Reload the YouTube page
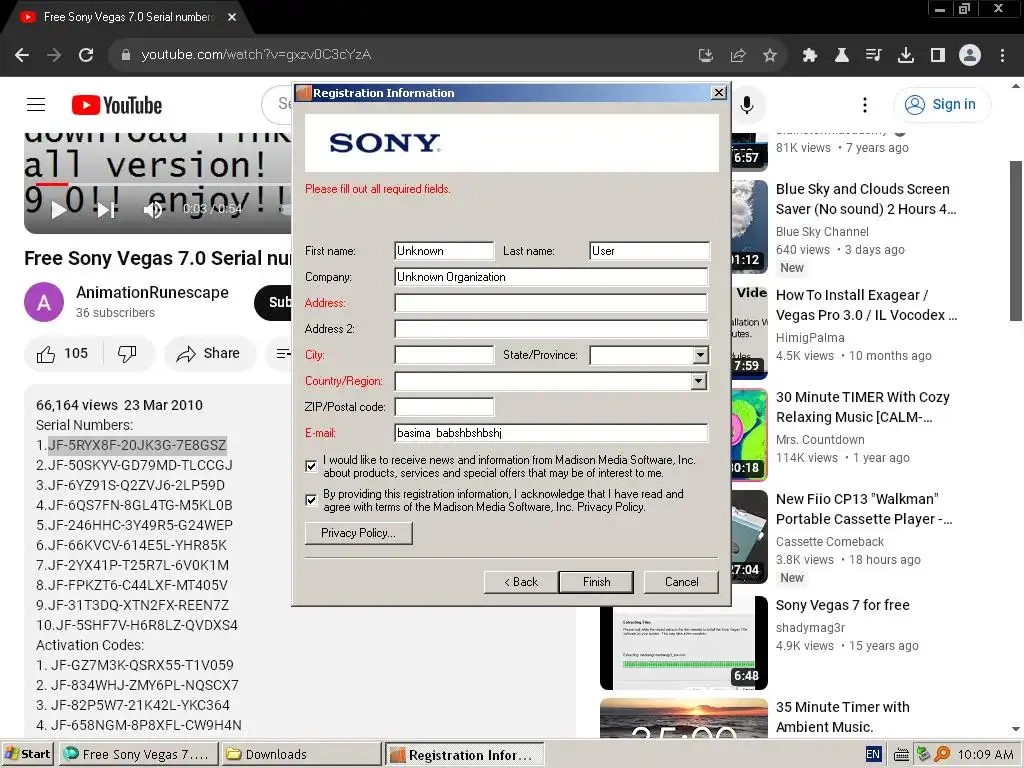 86,55
